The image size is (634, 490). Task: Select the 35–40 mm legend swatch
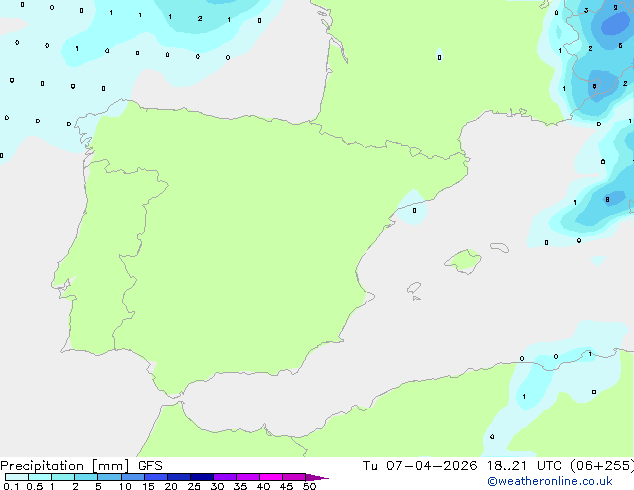(248, 477)
